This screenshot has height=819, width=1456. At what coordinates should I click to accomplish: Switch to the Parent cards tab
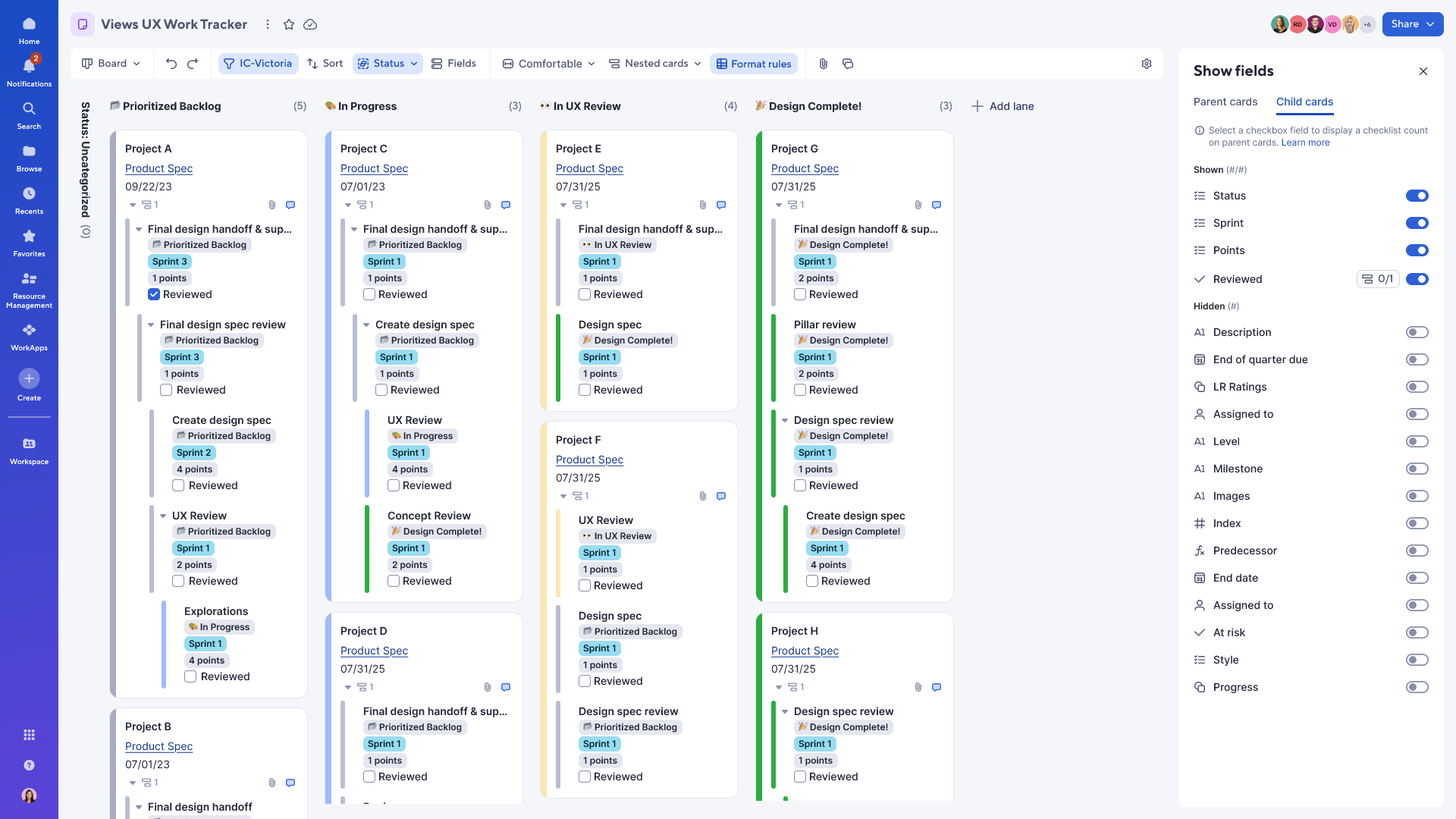click(1225, 102)
